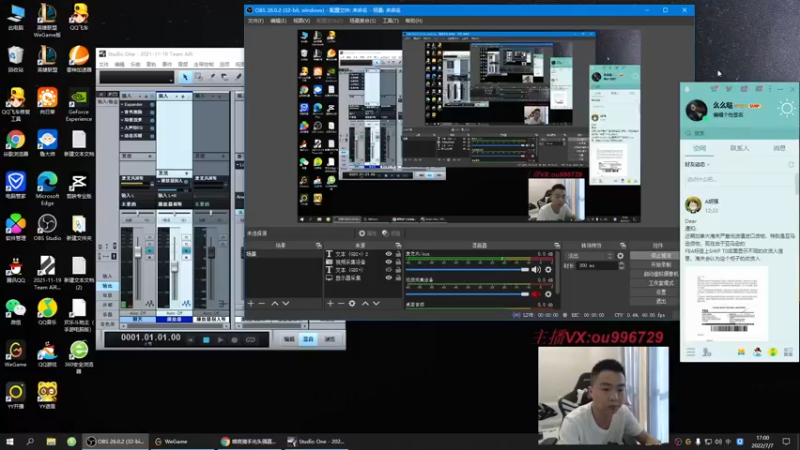Remove selected source in OBS Sources panel

click(x=341, y=304)
